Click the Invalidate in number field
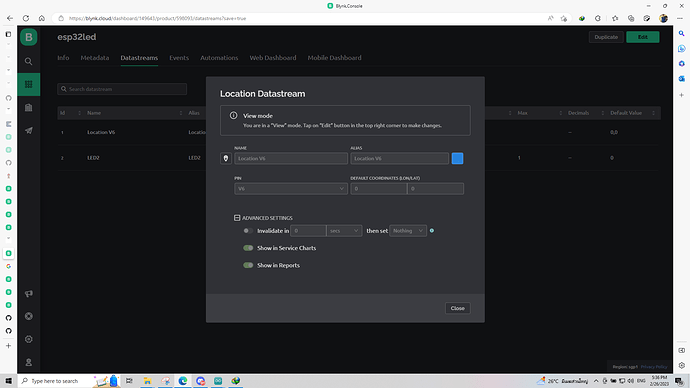 (x=308, y=231)
